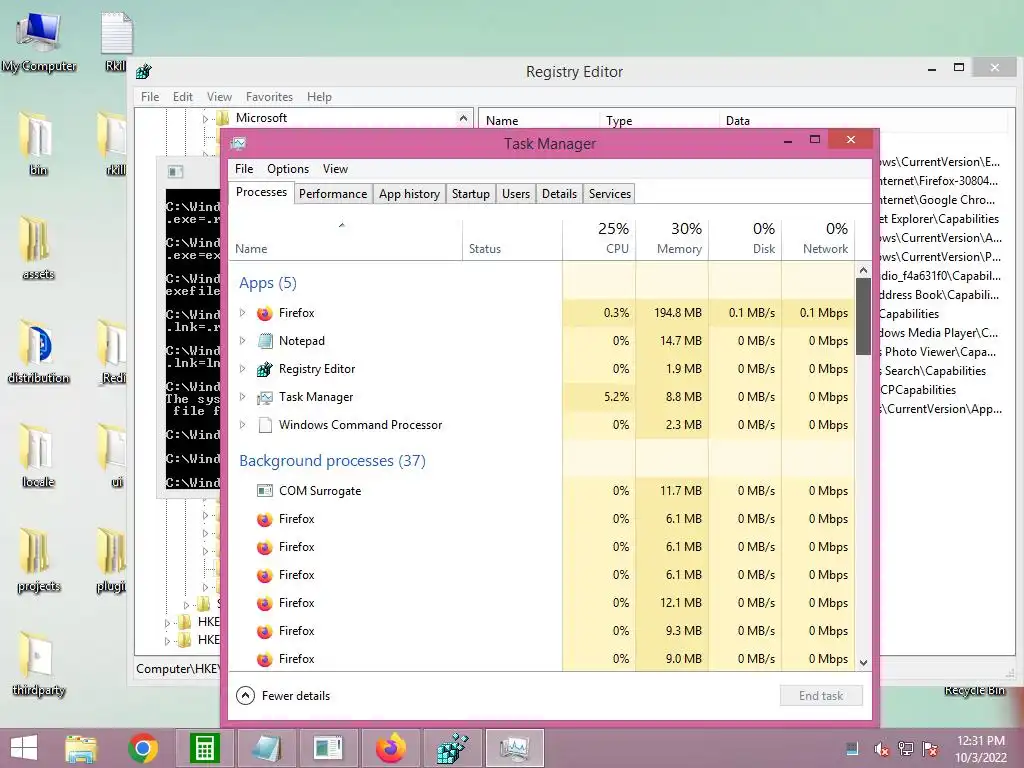Open Registry Editor Favorites menu
Viewport: 1024px width, 768px height.
269,97
